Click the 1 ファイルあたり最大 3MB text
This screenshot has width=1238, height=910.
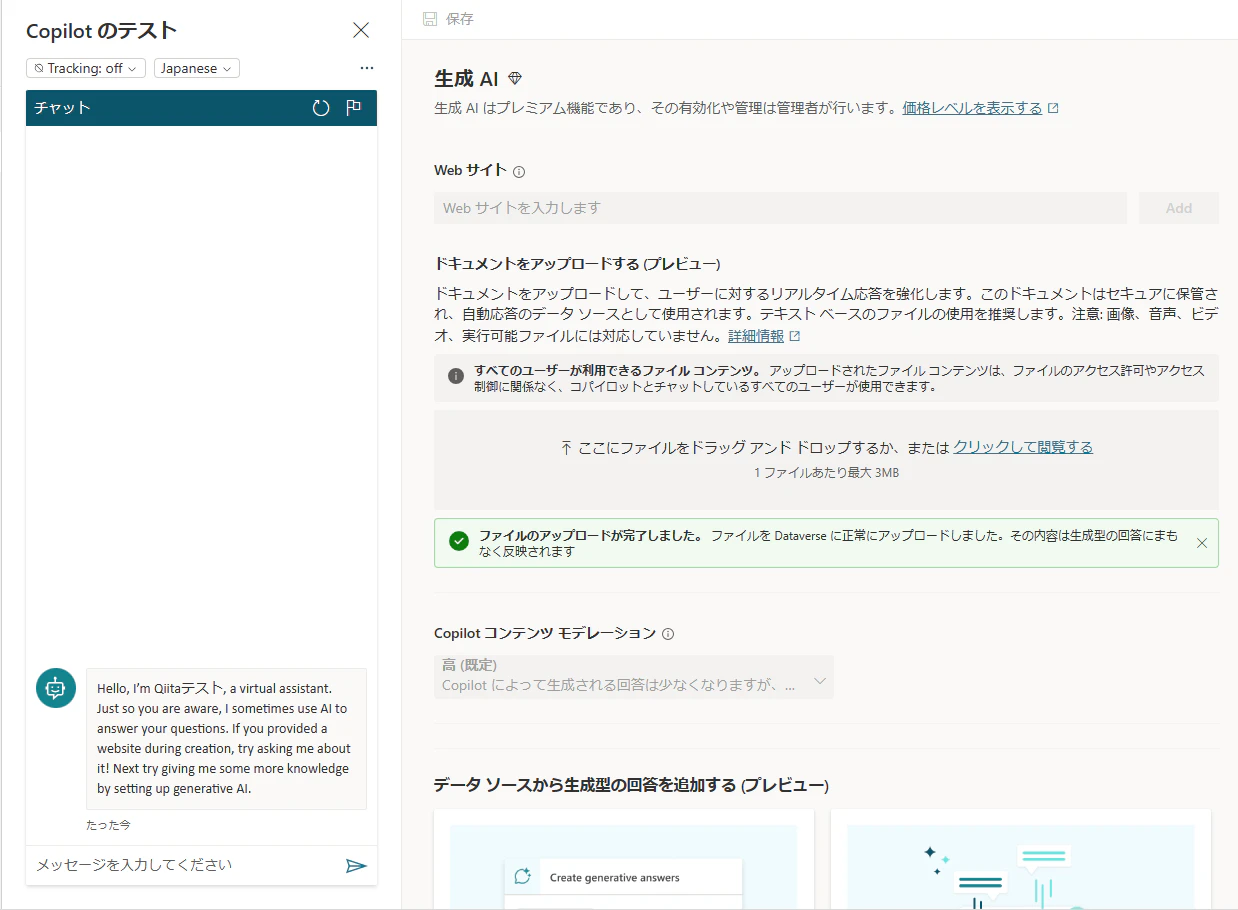(826, 472)
